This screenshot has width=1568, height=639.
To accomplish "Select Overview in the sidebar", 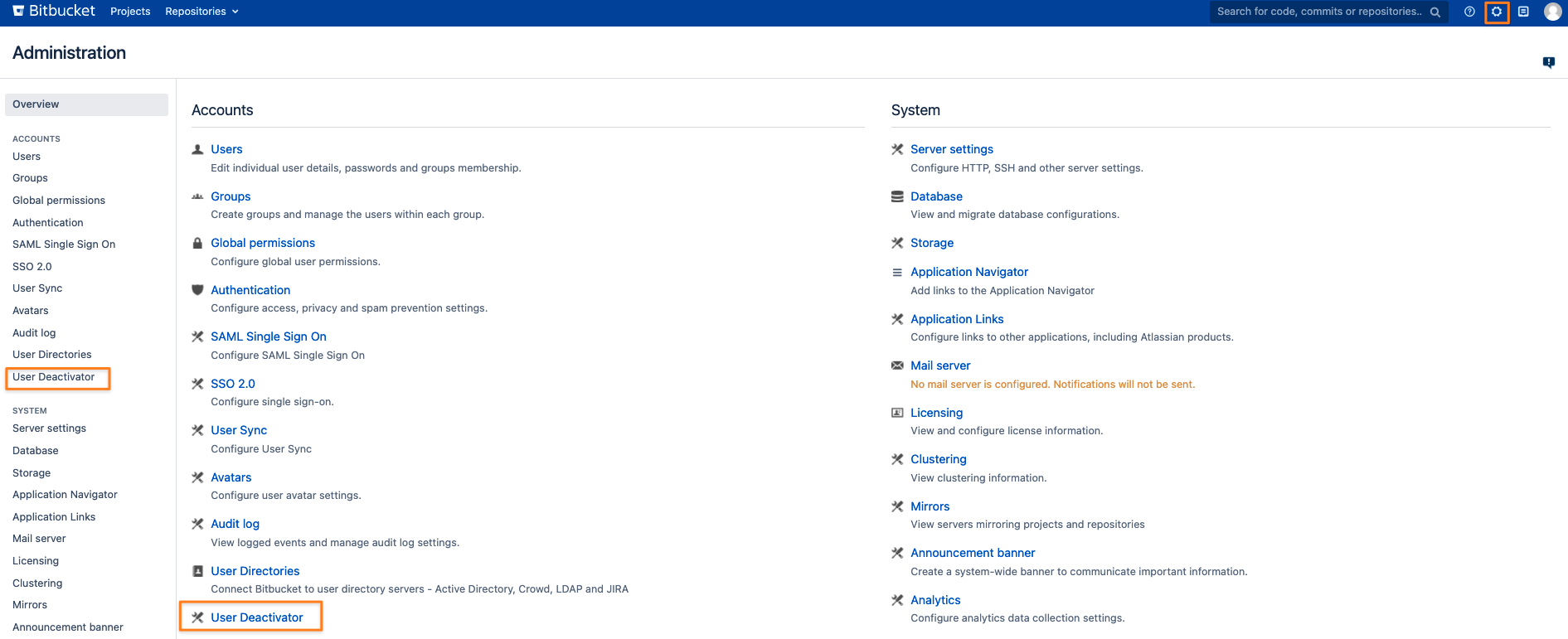I will 86,104.
